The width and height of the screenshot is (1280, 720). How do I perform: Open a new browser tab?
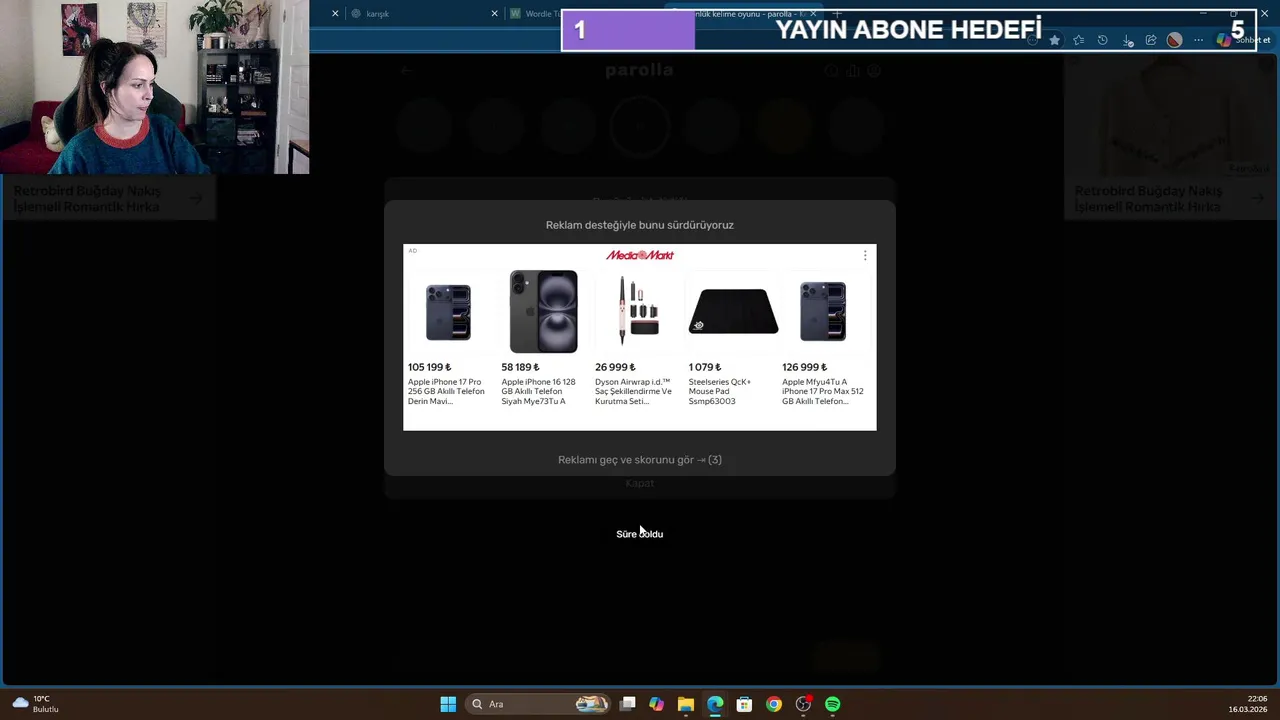tap(838, 14)
